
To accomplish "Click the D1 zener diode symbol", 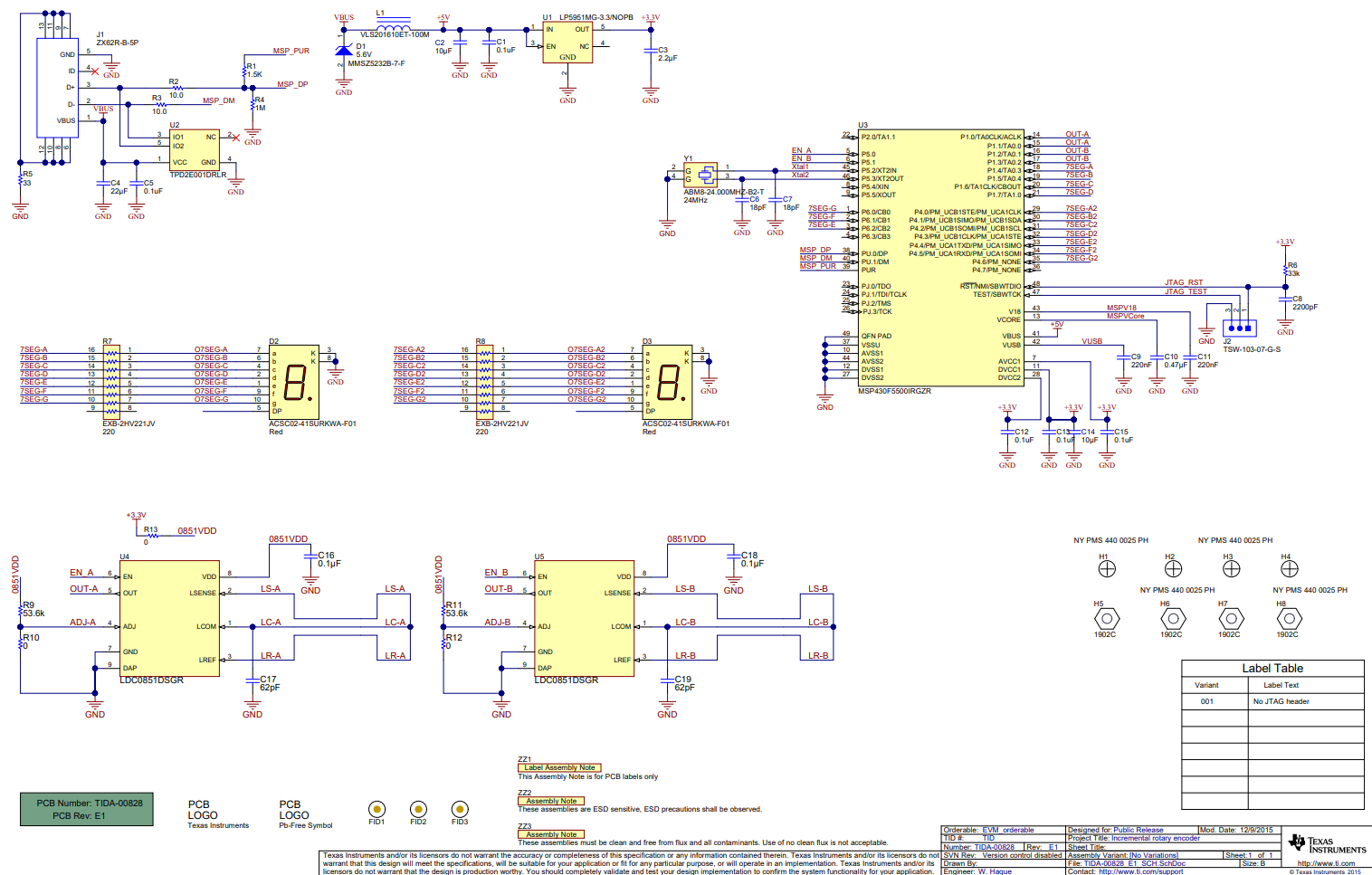I will point(344,52).
